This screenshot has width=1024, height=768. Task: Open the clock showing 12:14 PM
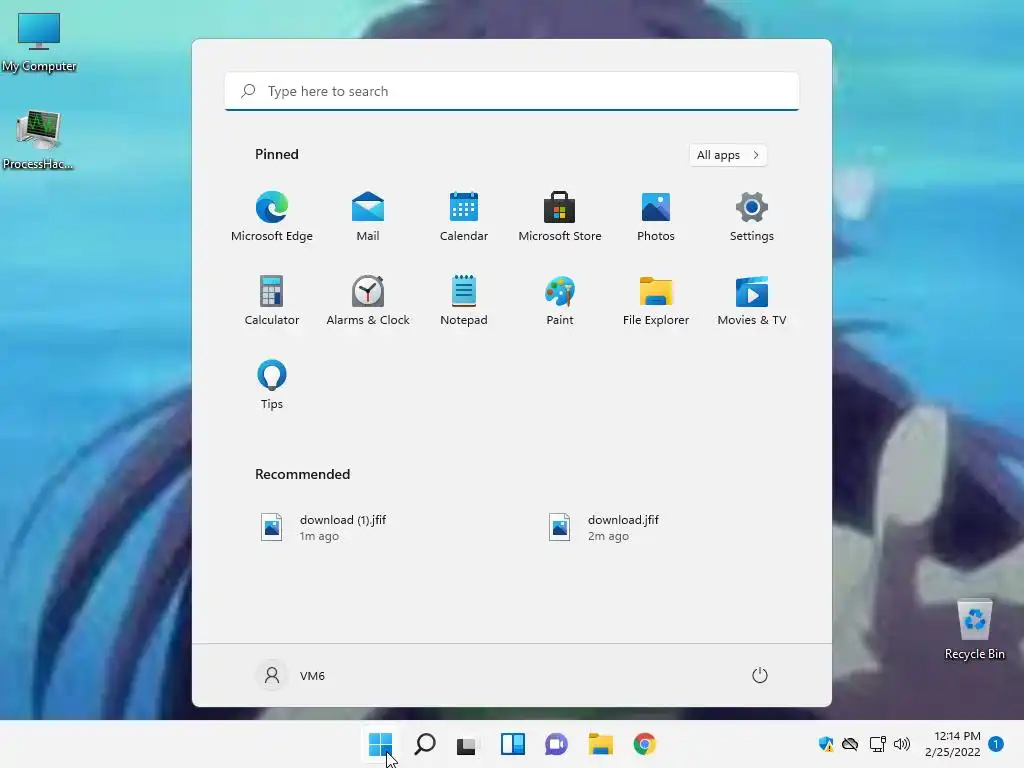[952, 744]
